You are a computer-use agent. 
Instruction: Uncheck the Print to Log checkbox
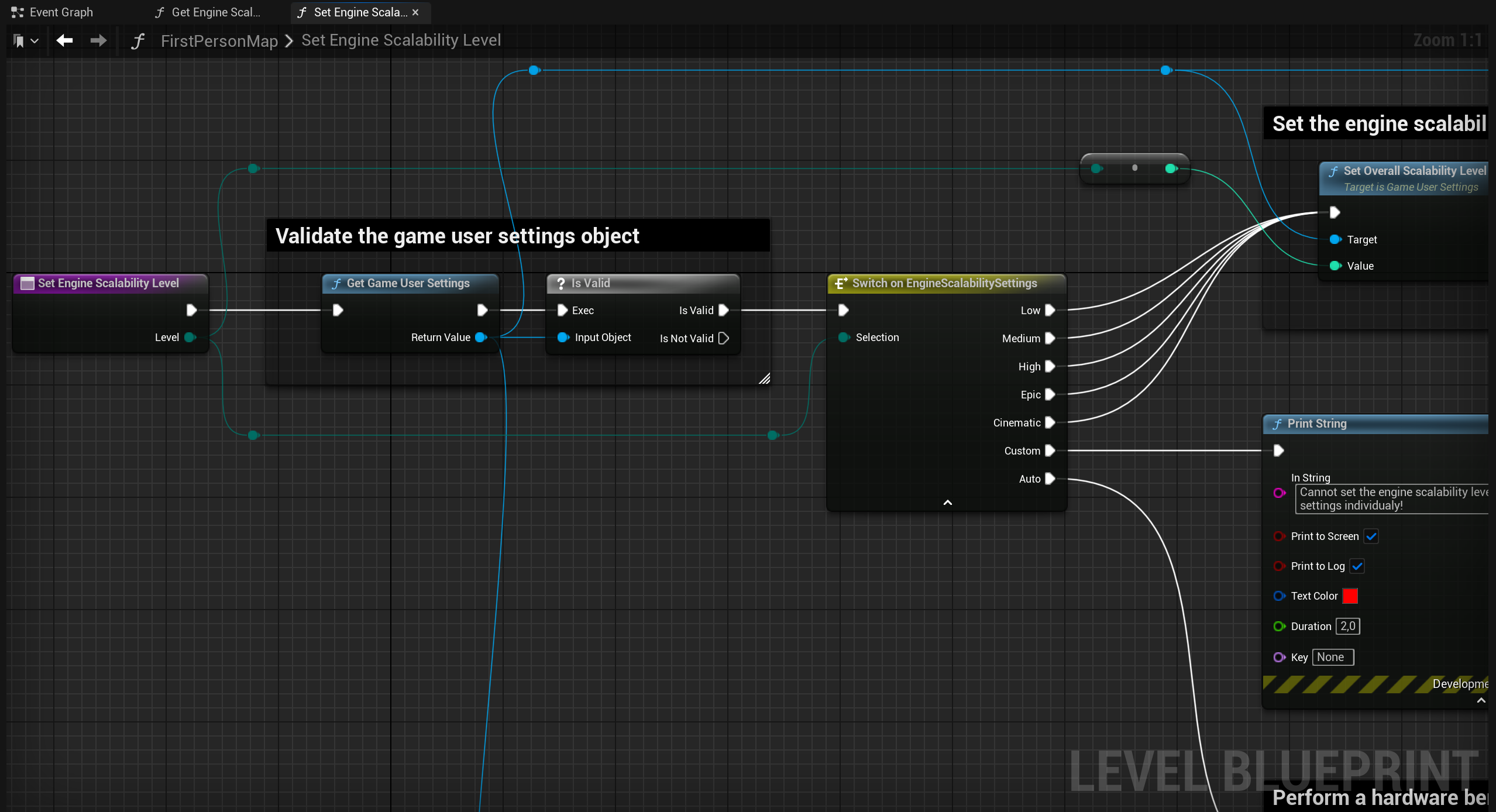1358,566
